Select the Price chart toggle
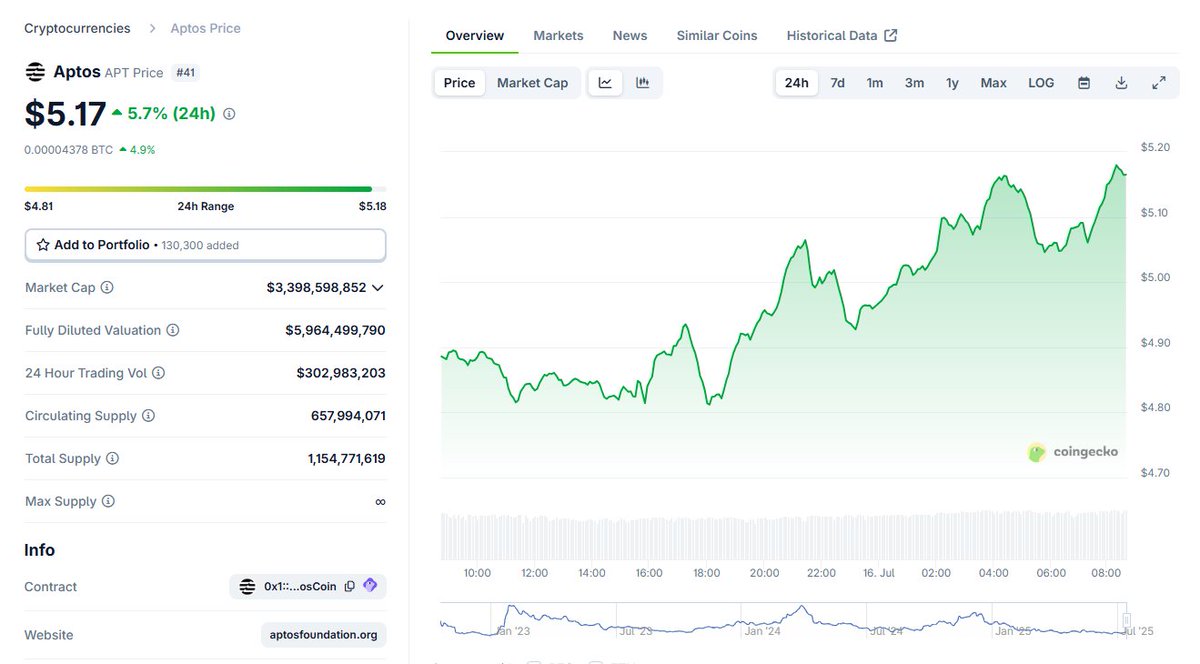This screenshot has width=1200, height=664. pyautogui.click(x=459, y=83)
